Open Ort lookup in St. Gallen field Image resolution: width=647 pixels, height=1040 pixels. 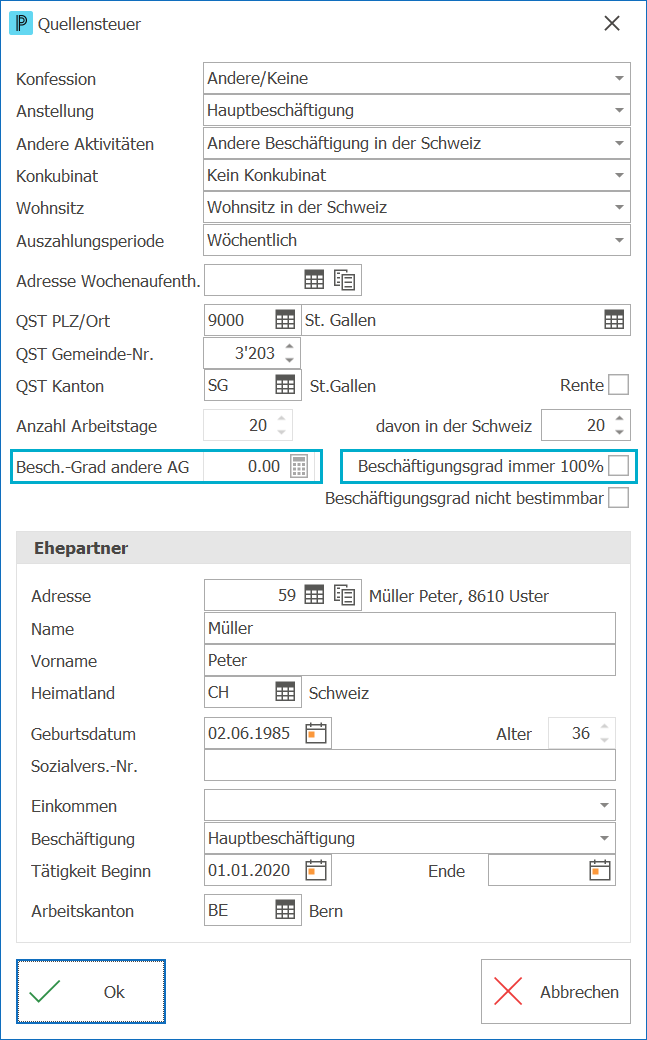pos(614,320)
